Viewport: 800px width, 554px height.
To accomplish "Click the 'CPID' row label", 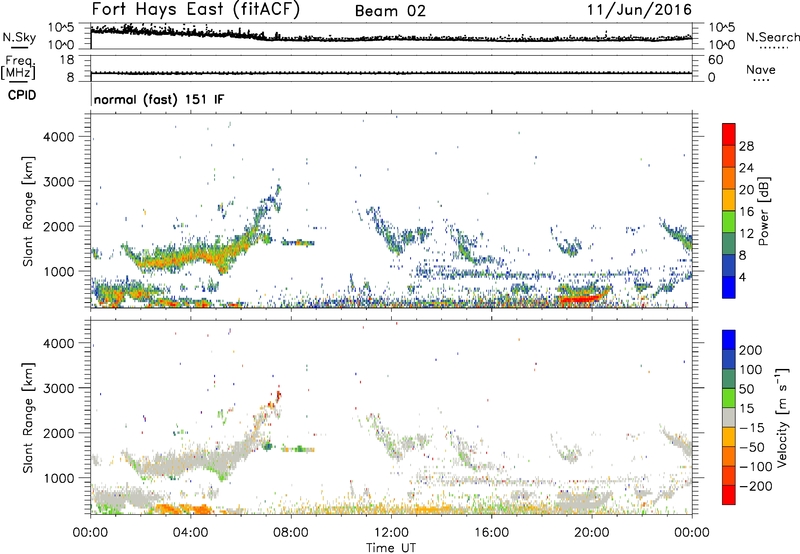I will [x=22, y=95].
